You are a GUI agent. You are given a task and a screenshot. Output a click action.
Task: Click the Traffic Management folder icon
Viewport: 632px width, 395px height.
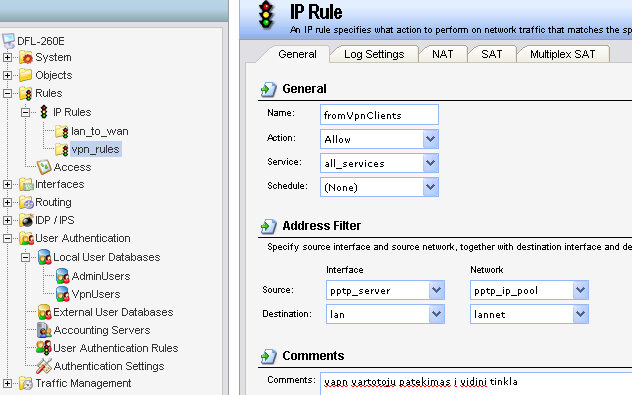[x=26, y=383]
